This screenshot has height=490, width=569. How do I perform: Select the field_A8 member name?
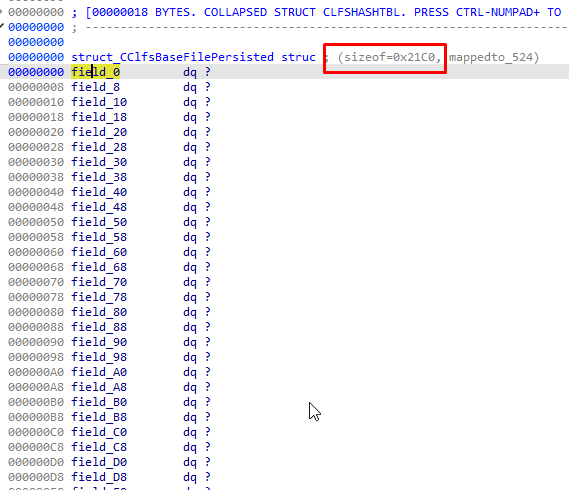(99, 387)
